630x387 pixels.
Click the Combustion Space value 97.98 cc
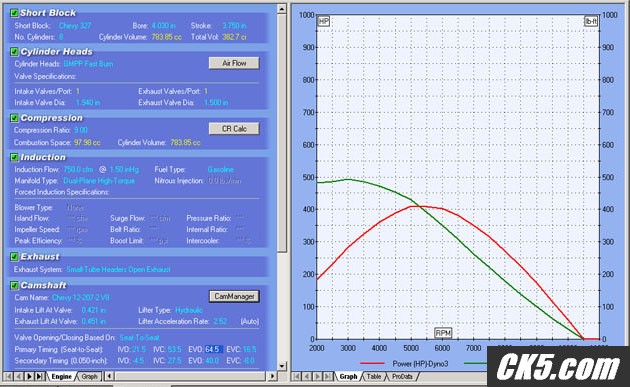point(87,143)
